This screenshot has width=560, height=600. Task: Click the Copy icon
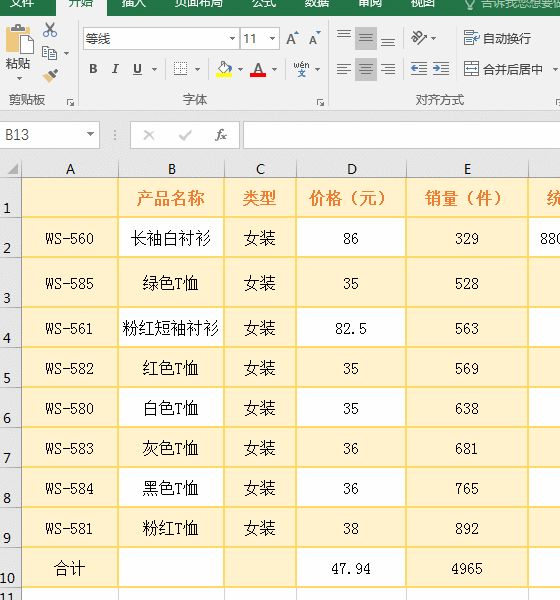click(x=50, y=53)
